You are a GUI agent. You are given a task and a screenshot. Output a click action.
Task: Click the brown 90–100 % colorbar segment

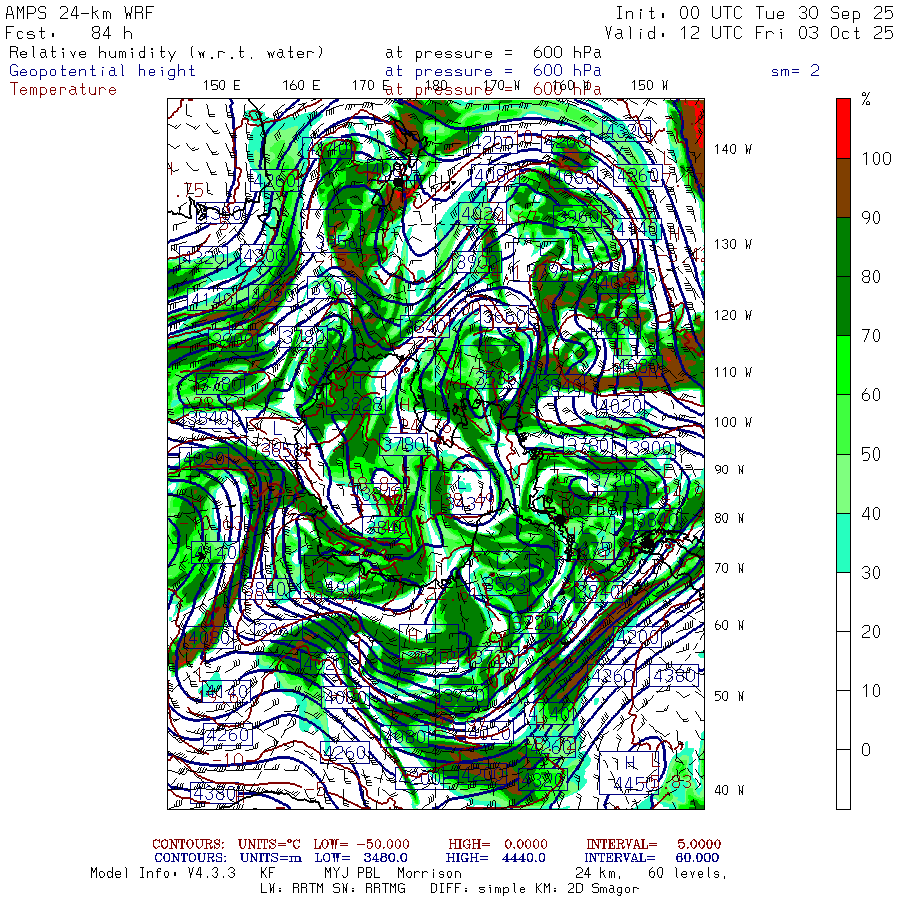point(843,188)
